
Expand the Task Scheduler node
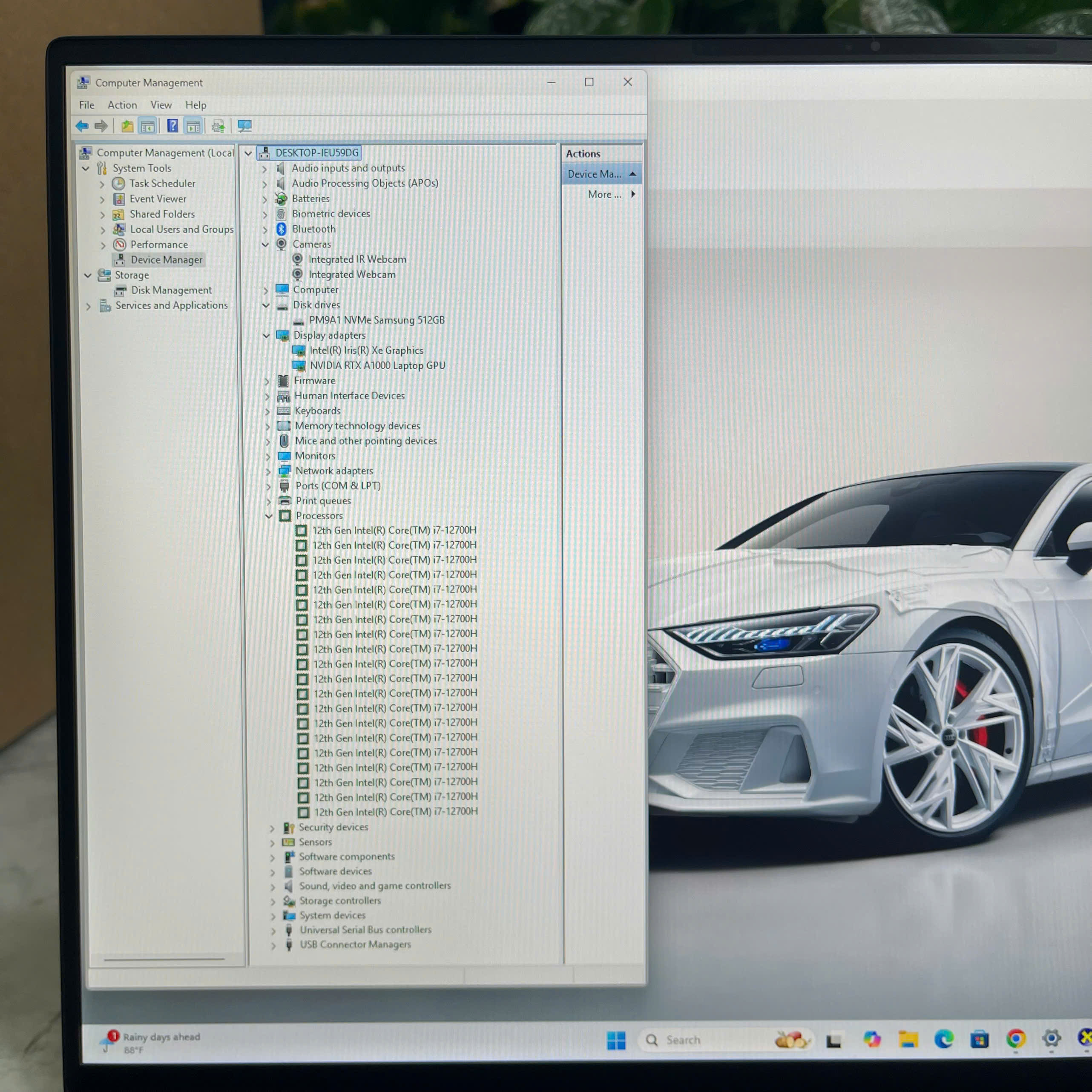[x=102, y=184]
